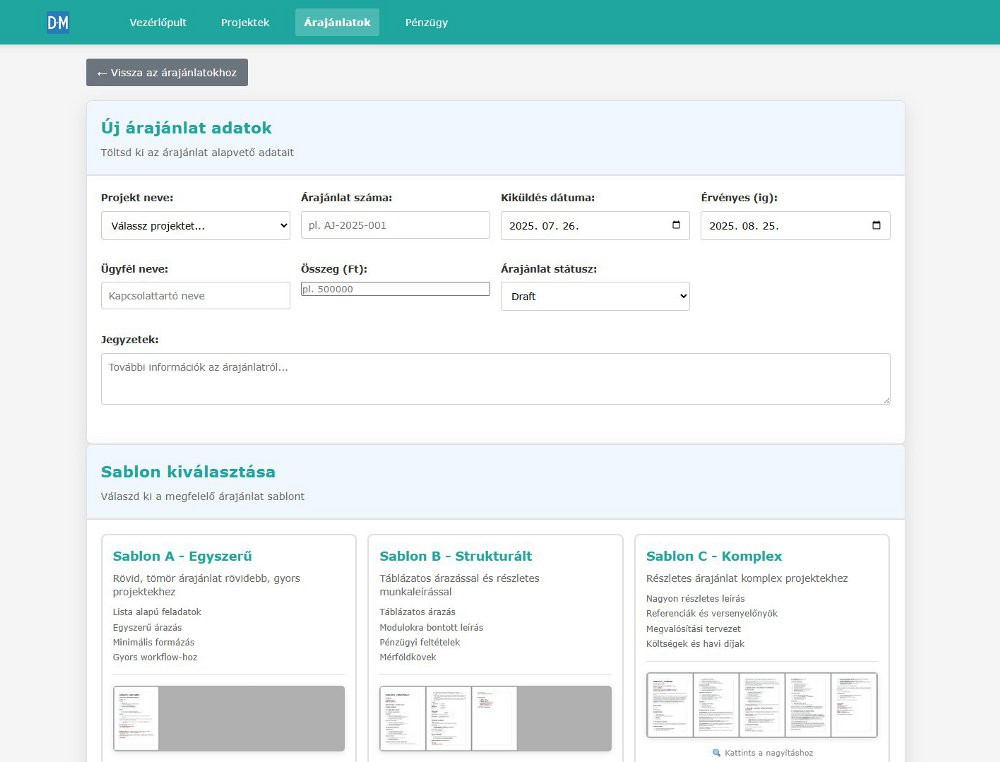
Task: Click the "Modulokra bontott leírás" text
Action: pyautogui.click(x=431, y=627)
